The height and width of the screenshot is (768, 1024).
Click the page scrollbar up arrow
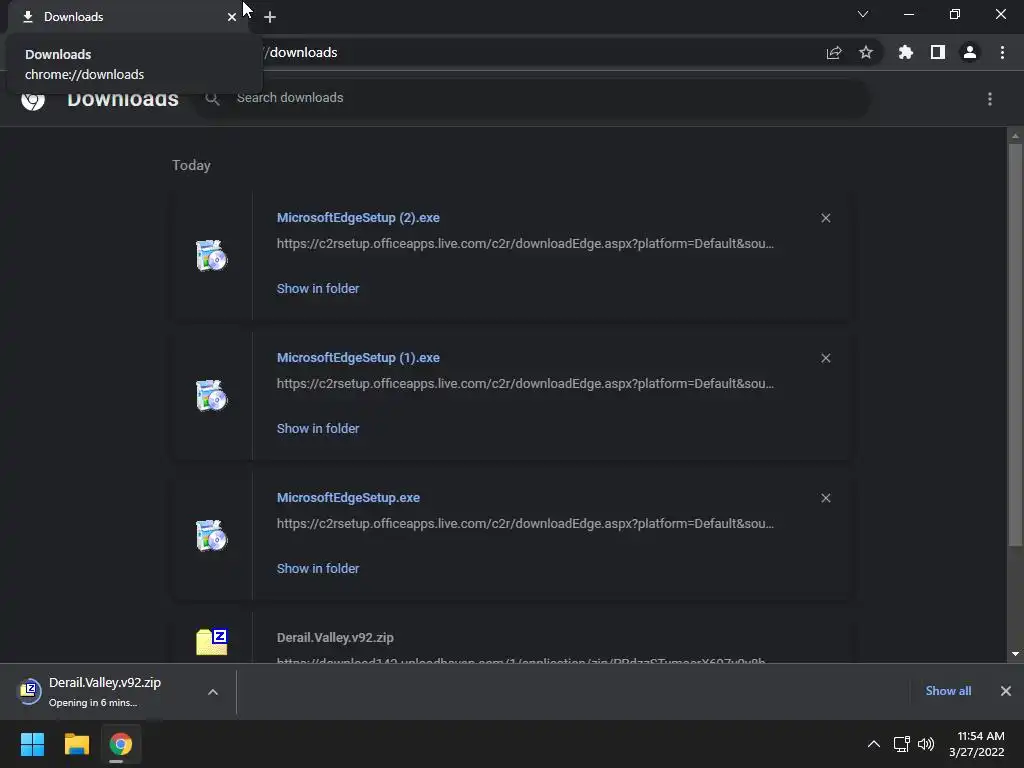[1015, 136]
